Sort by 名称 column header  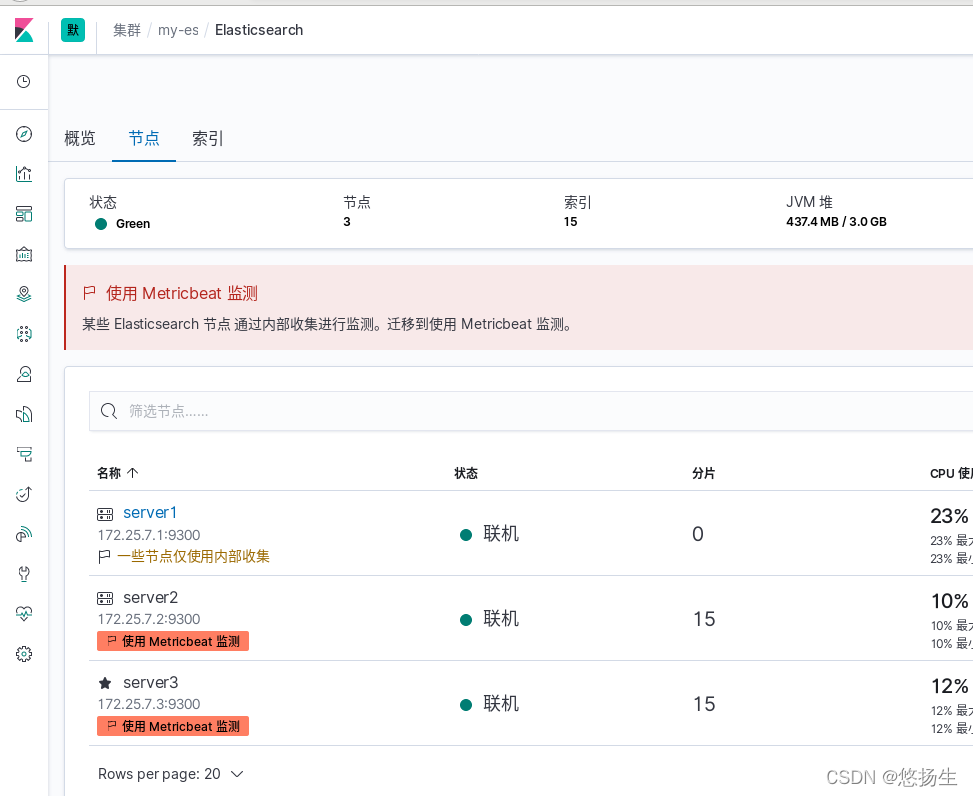(118, 473)
